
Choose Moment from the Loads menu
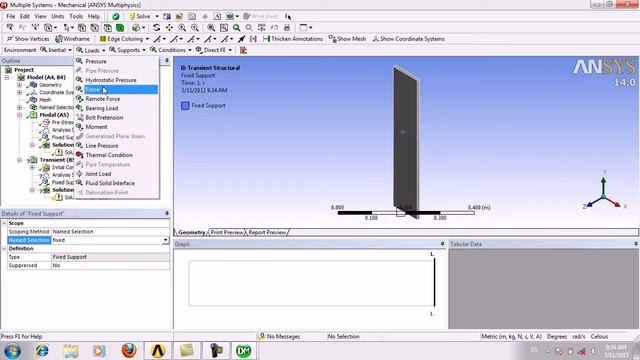pos(117,127)
